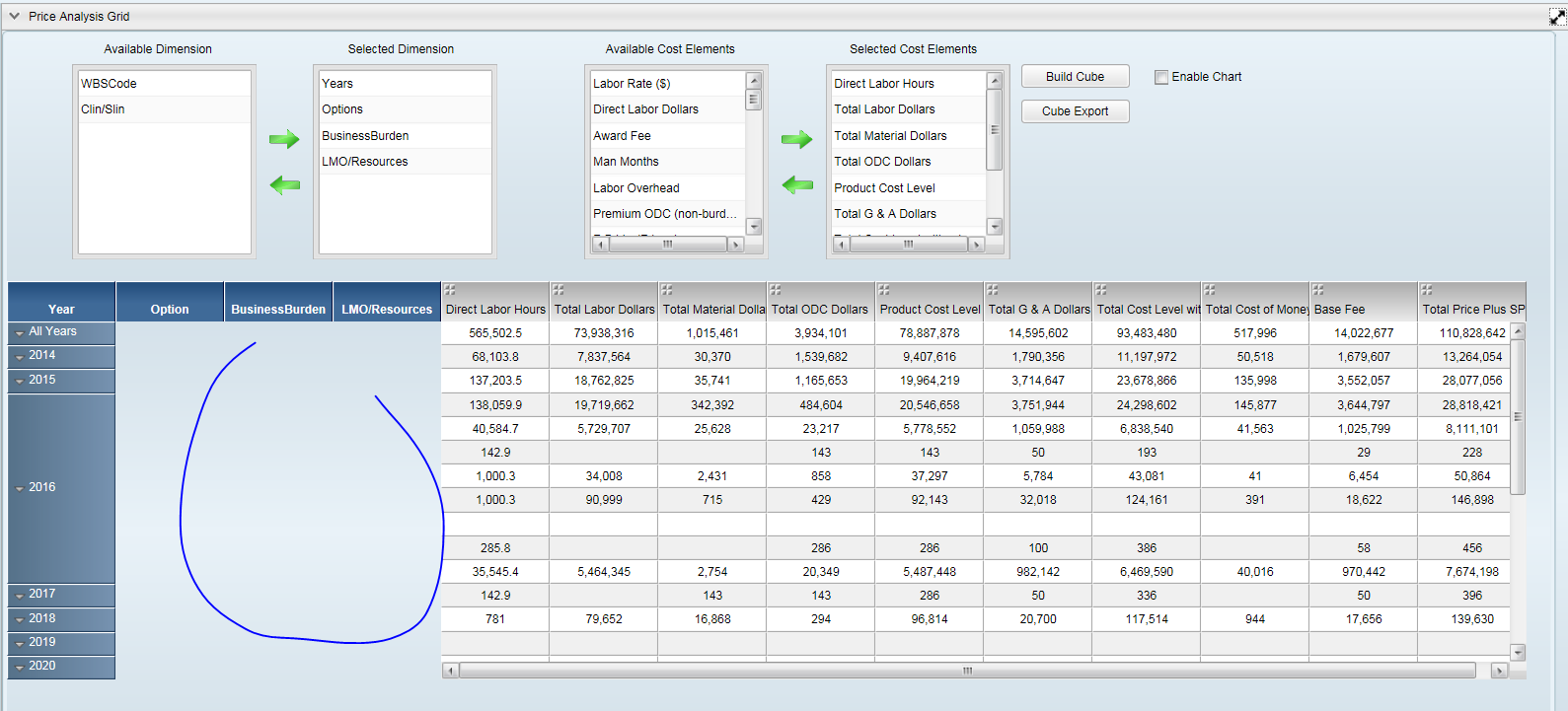Click grip icon above Total ODC Dollars column
The image size is (1568, 711).
coord(776,290)
